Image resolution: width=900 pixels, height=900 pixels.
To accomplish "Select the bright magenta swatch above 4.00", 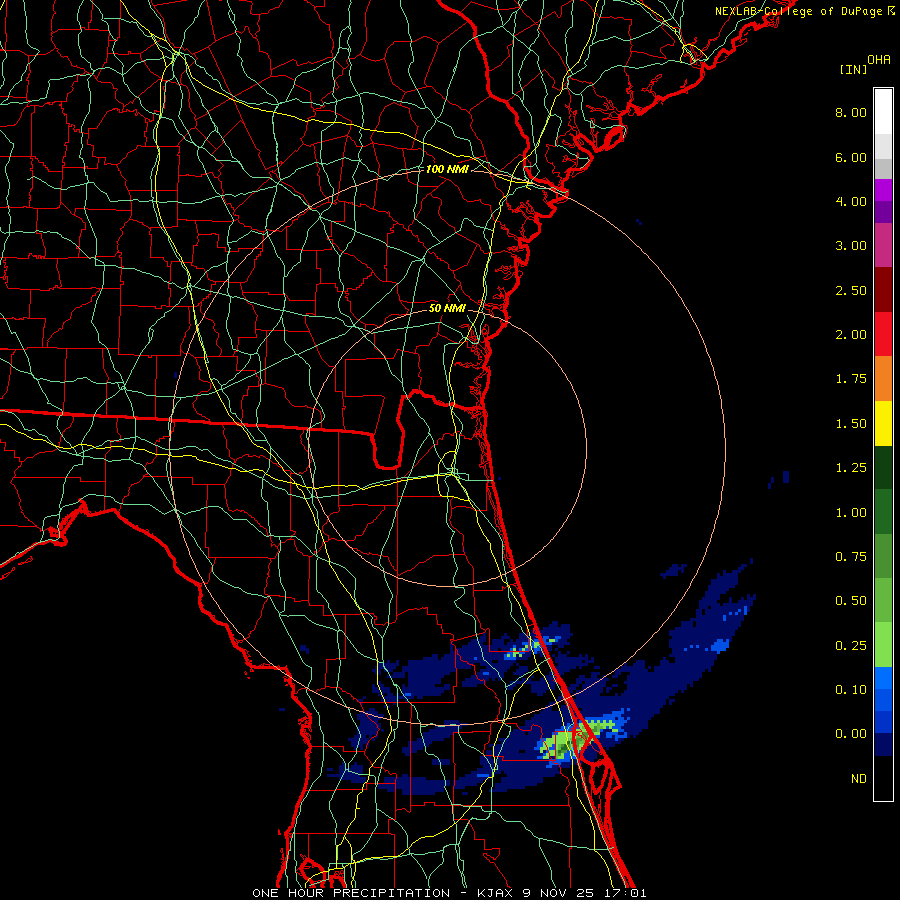I will [x=883, y=190].
